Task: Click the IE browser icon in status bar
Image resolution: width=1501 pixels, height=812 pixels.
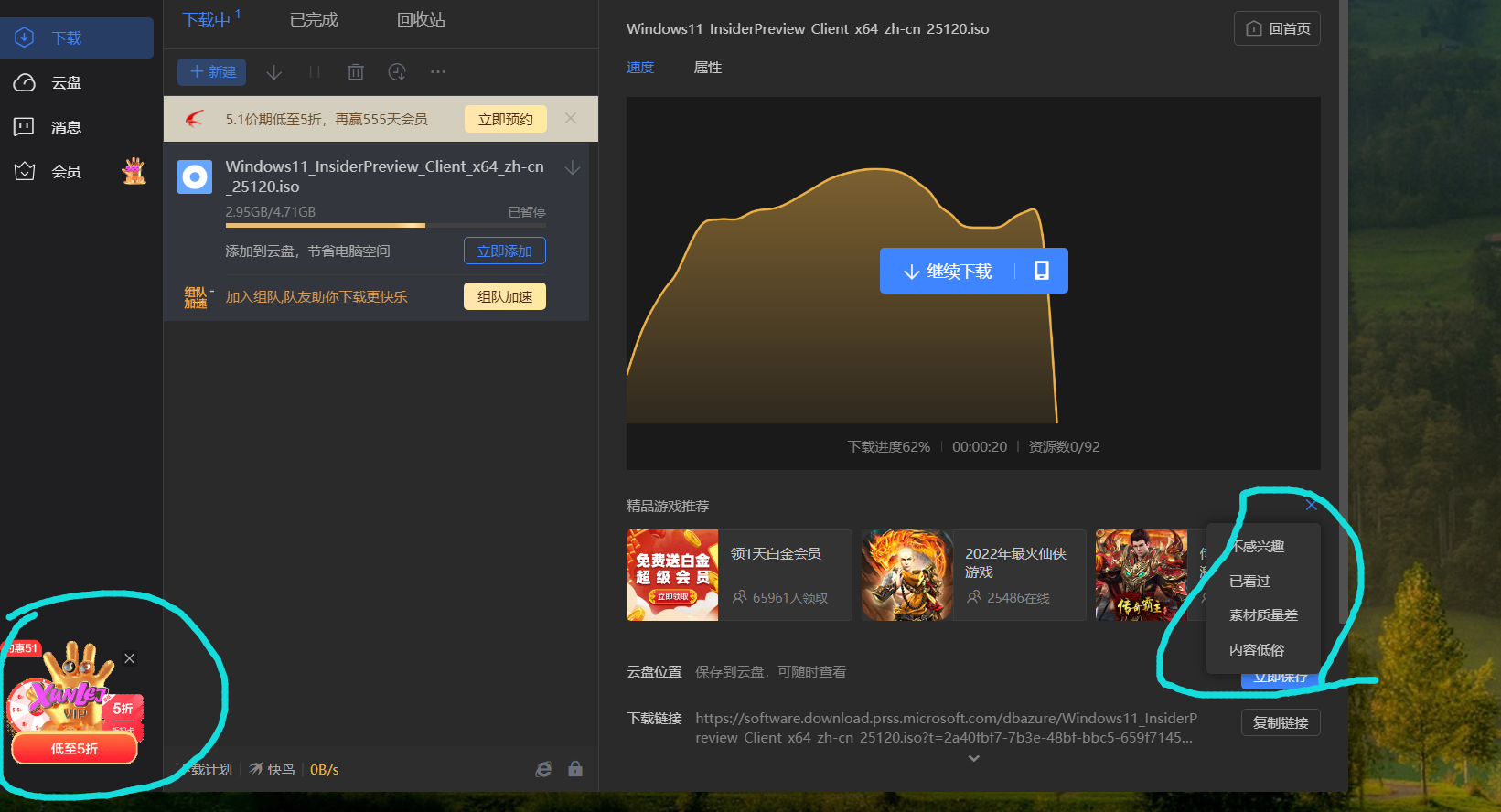Action: [x=543, y=769]
